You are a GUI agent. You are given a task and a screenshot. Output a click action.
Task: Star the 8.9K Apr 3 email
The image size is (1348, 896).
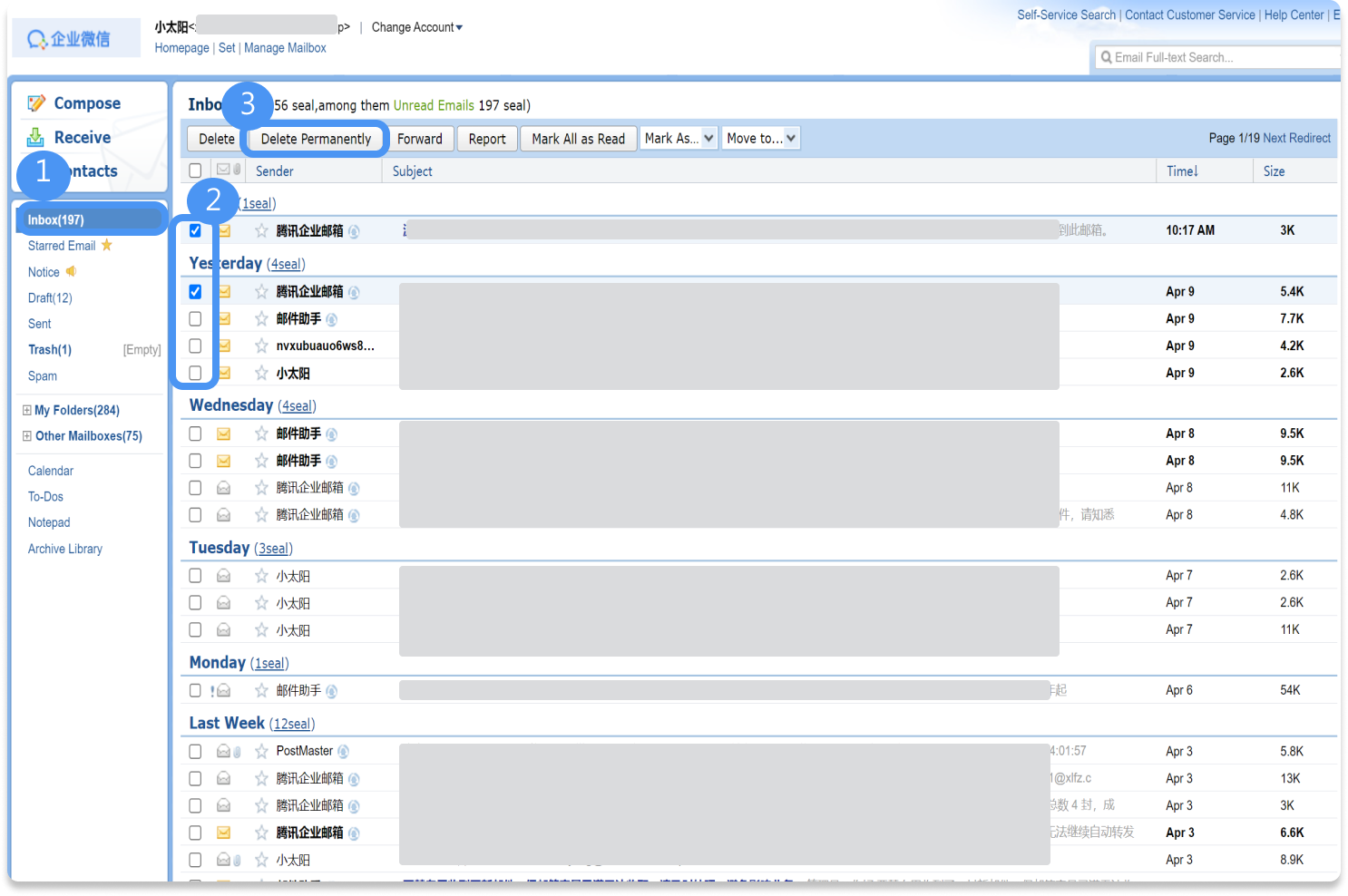[x=261, y=860]
